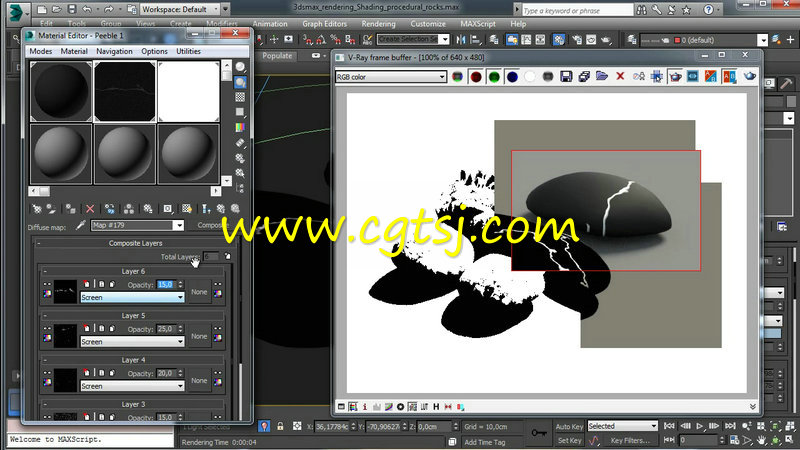Click Reset Map/Mtl red X icon
This screenshot has height=450, width=800.
click(90, 209)
